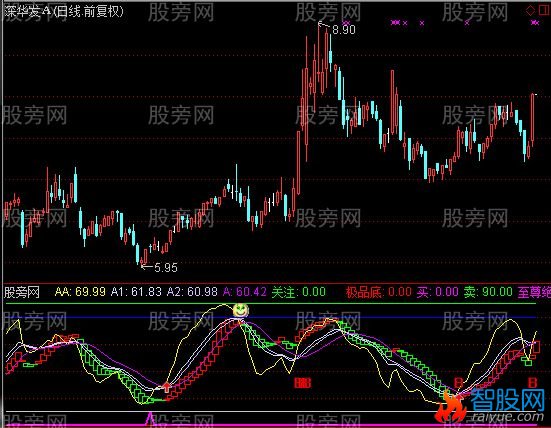The image size is (551, 428).
Task: Click the high price label 8.90
Action: 344,30
